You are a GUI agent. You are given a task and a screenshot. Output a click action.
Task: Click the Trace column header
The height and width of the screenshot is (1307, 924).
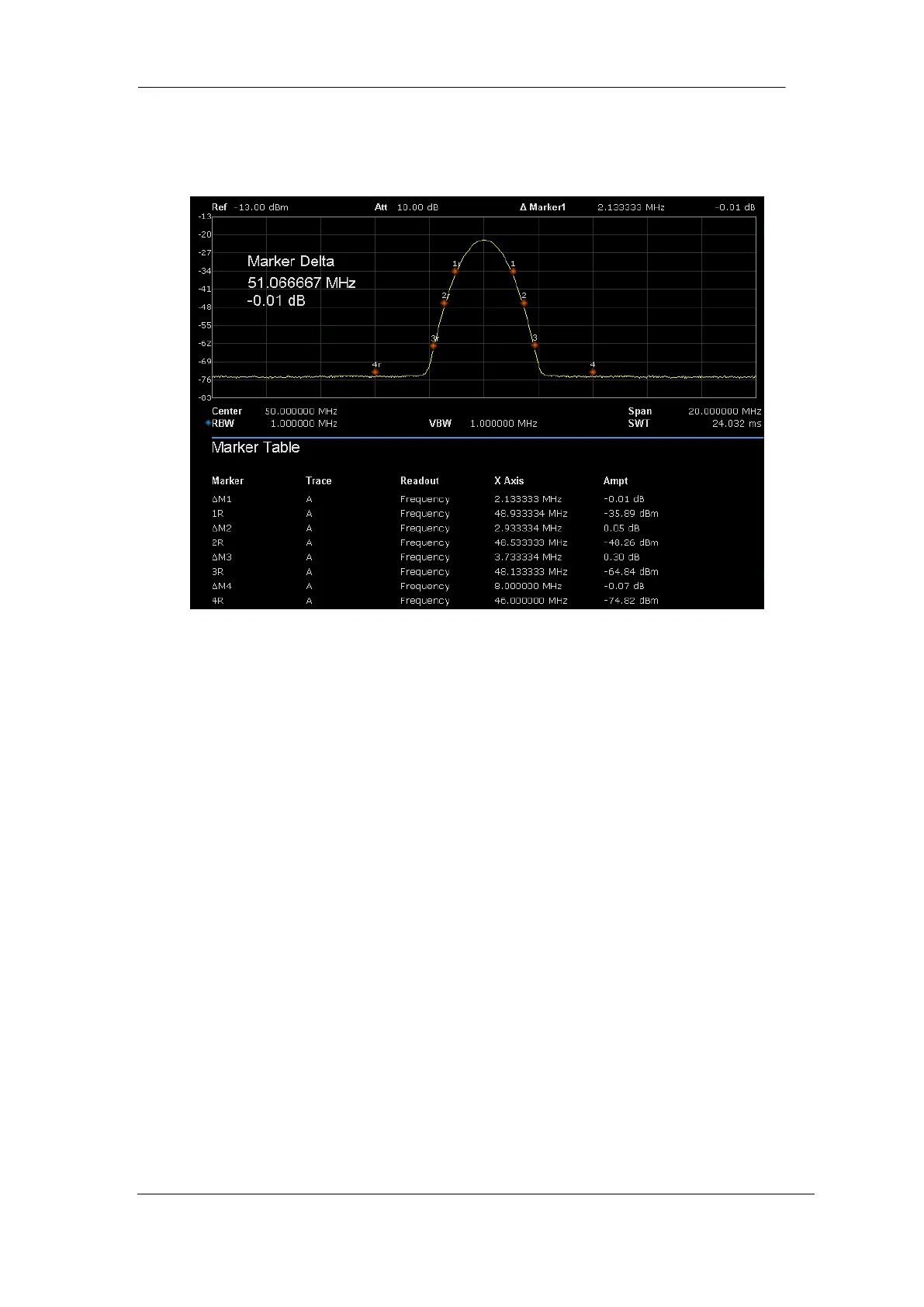click(319, 481)
